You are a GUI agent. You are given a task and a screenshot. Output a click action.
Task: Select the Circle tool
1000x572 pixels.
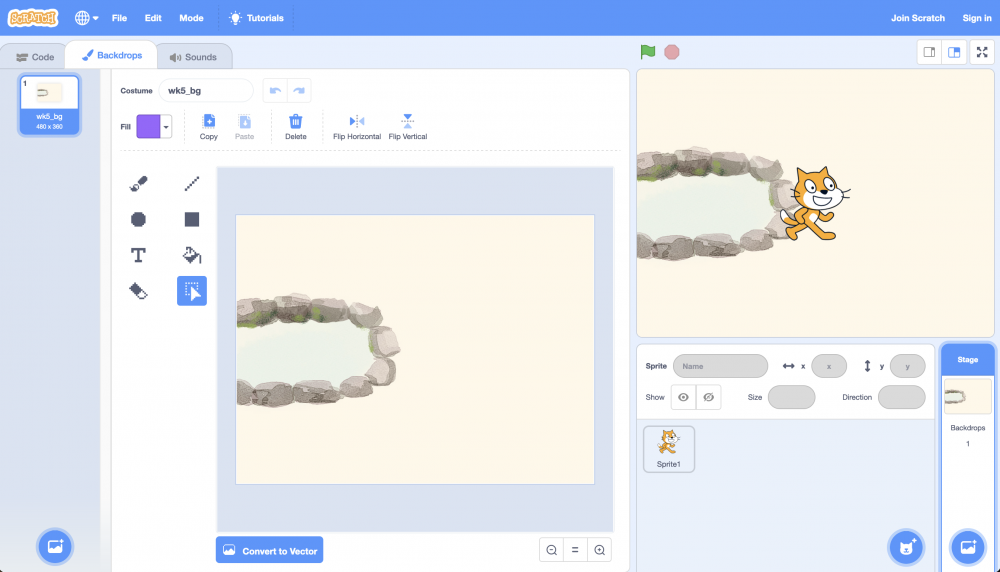pos(138,219)
